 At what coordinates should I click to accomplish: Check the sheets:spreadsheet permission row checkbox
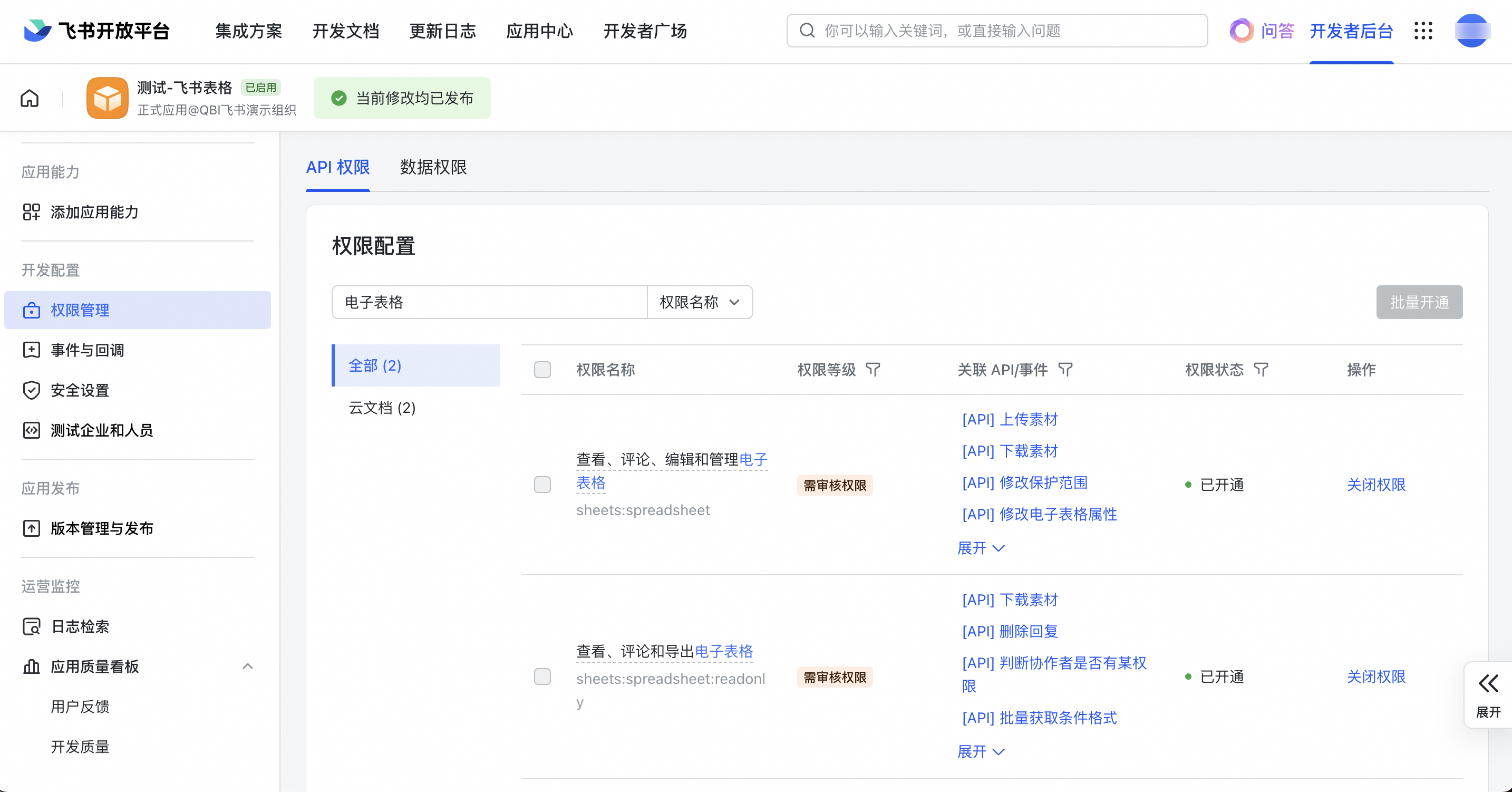coord(542,485)
